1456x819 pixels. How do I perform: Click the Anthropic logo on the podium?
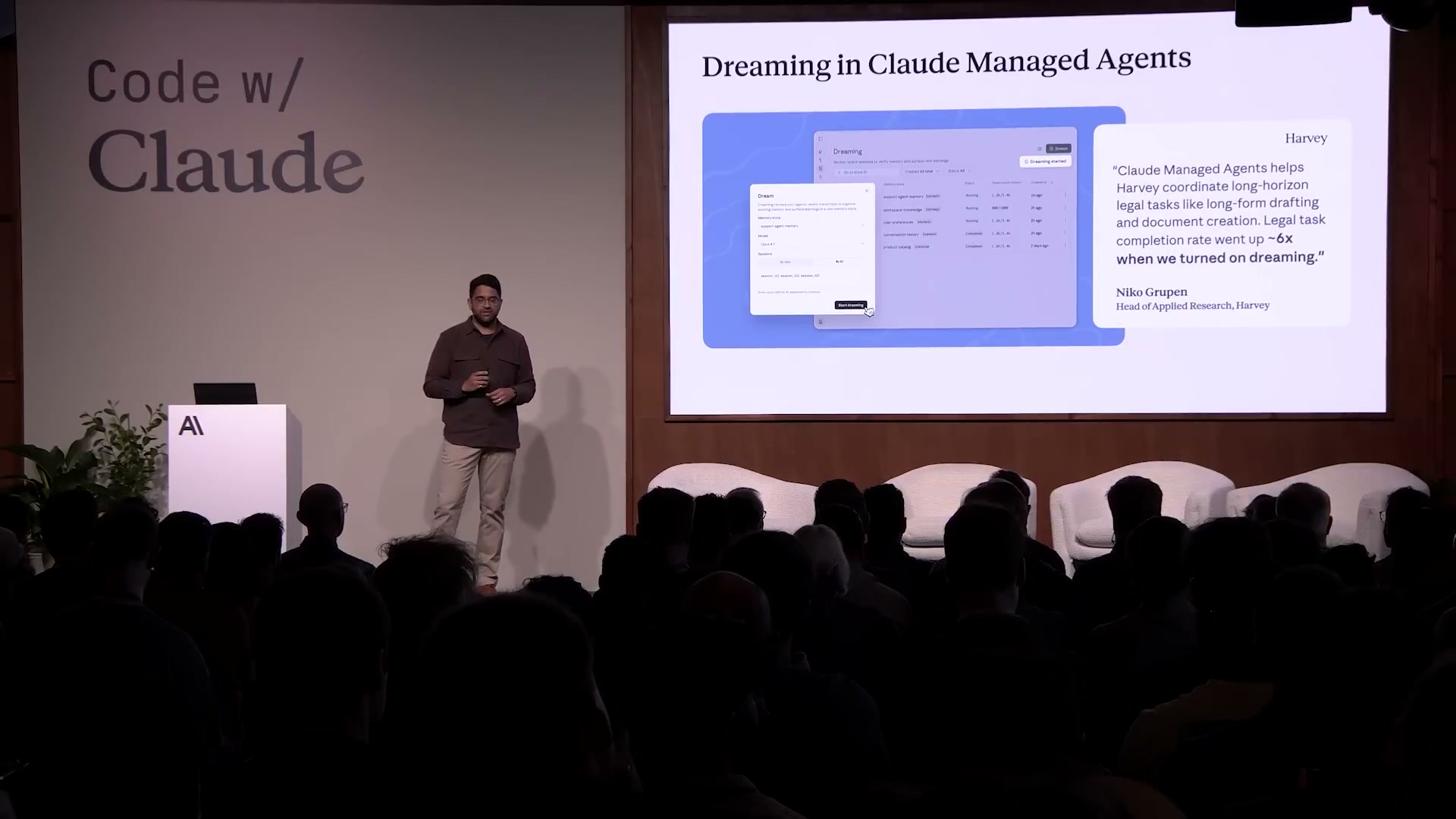191,425
